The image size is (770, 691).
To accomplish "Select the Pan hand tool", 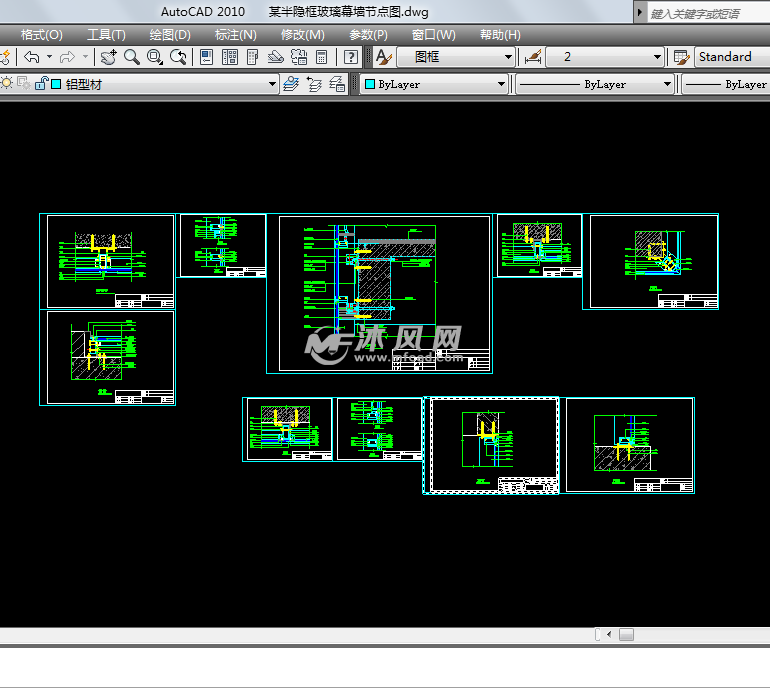I will click(108, 57).
